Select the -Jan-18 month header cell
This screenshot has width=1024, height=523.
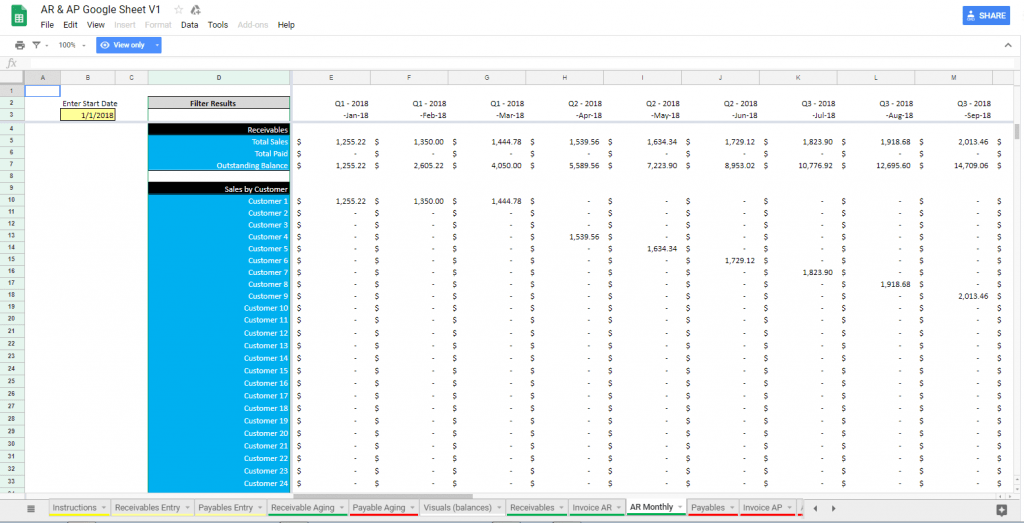(331, 115)
